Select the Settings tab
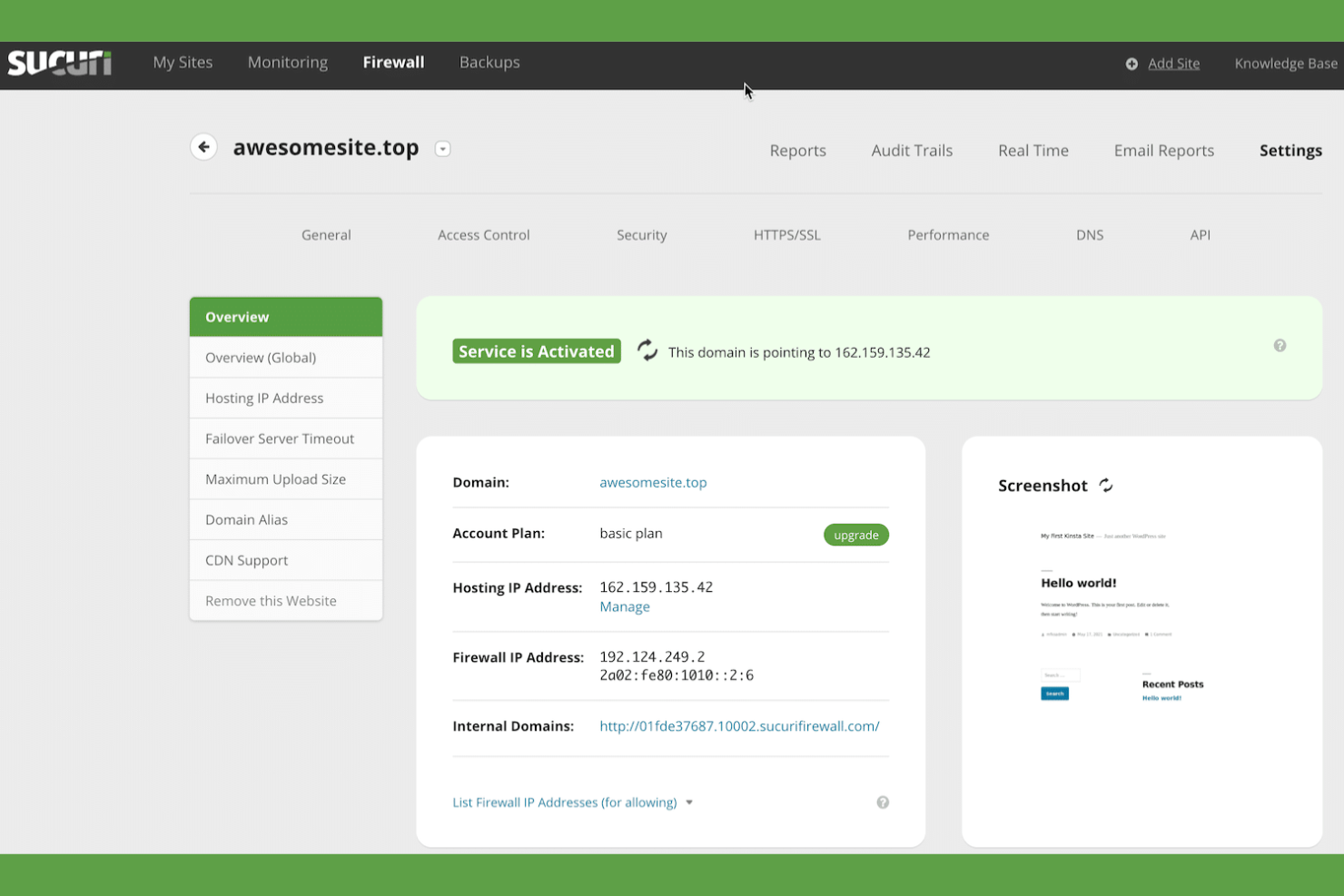 coord(1290,151)
